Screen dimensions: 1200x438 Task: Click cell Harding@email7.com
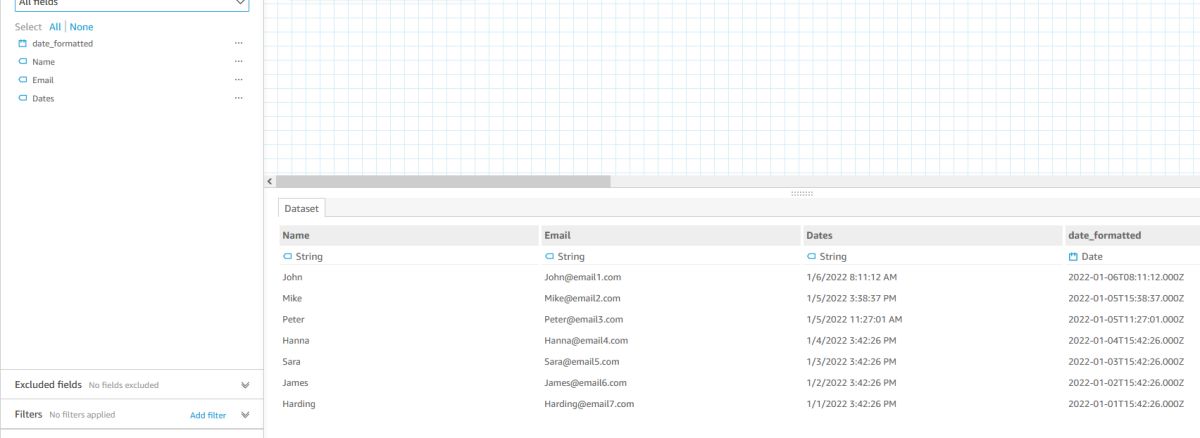[589, 403]
